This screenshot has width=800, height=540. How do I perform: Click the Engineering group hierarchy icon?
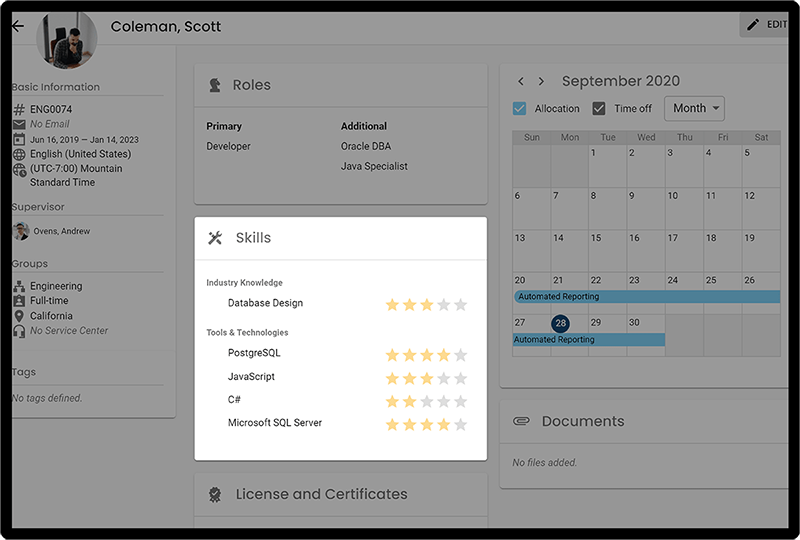[x=19, y=286]
